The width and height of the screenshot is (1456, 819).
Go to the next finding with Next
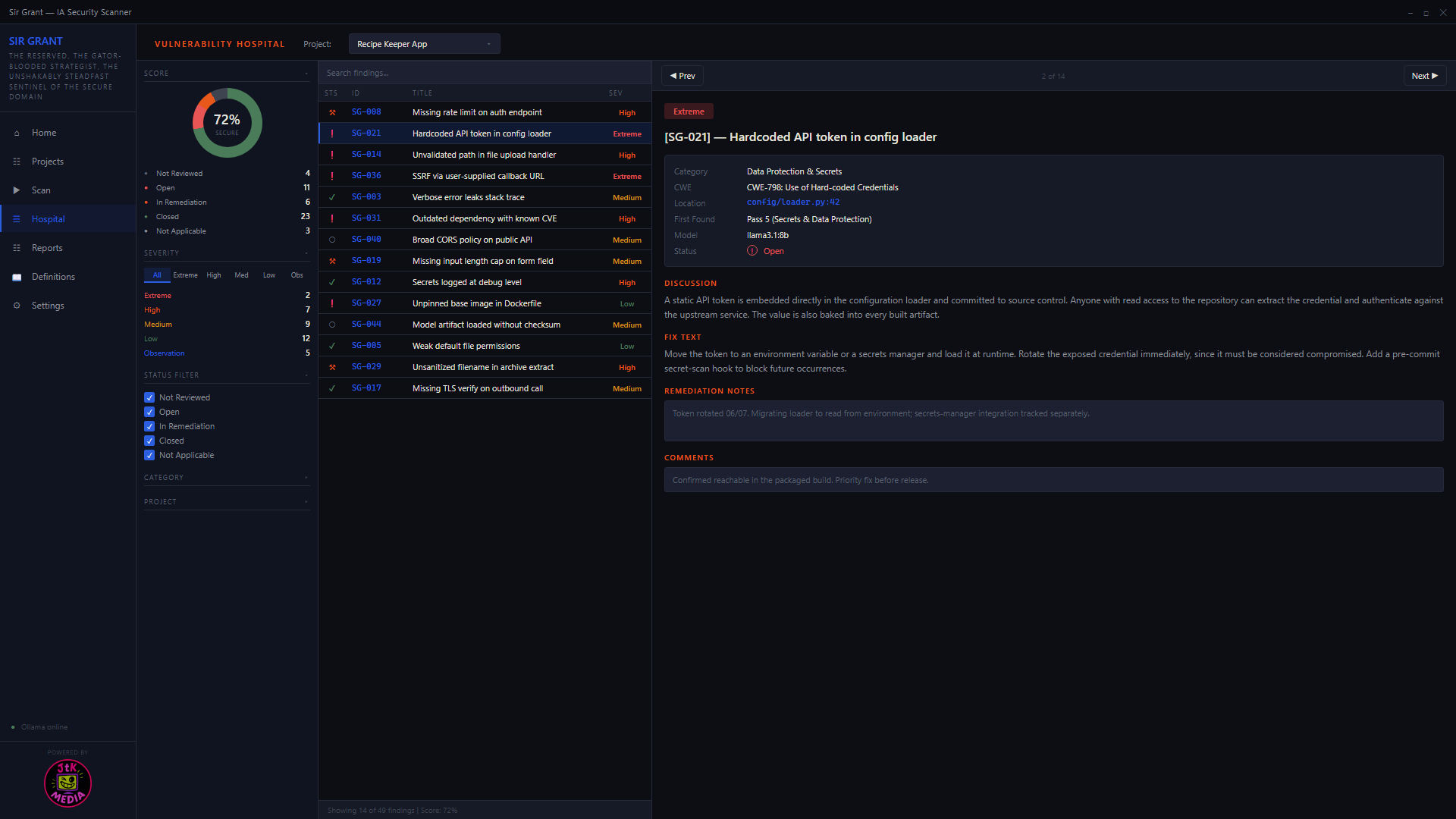[x=1425, y=76]
